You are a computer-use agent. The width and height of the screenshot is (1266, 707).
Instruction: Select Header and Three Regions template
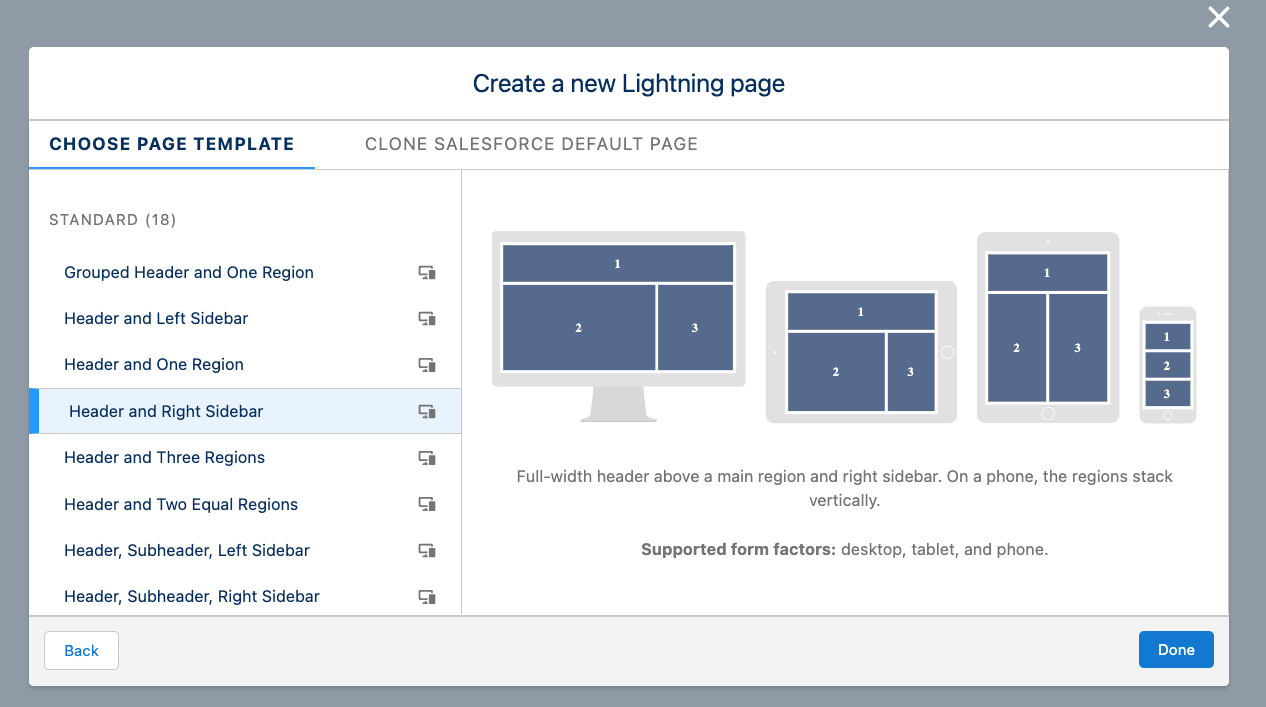pyautogui.click(x=165, y=458)
